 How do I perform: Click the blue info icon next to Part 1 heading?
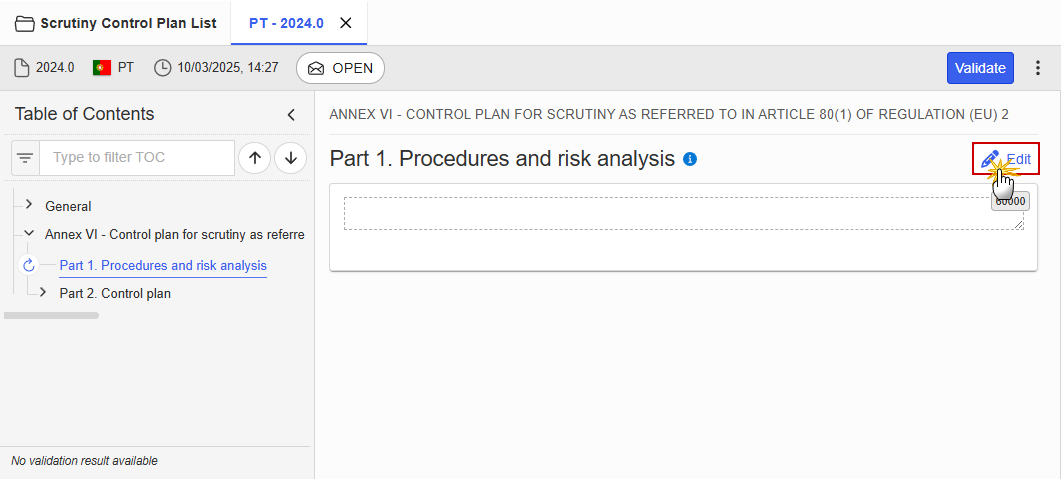click(x=690, y=160)
